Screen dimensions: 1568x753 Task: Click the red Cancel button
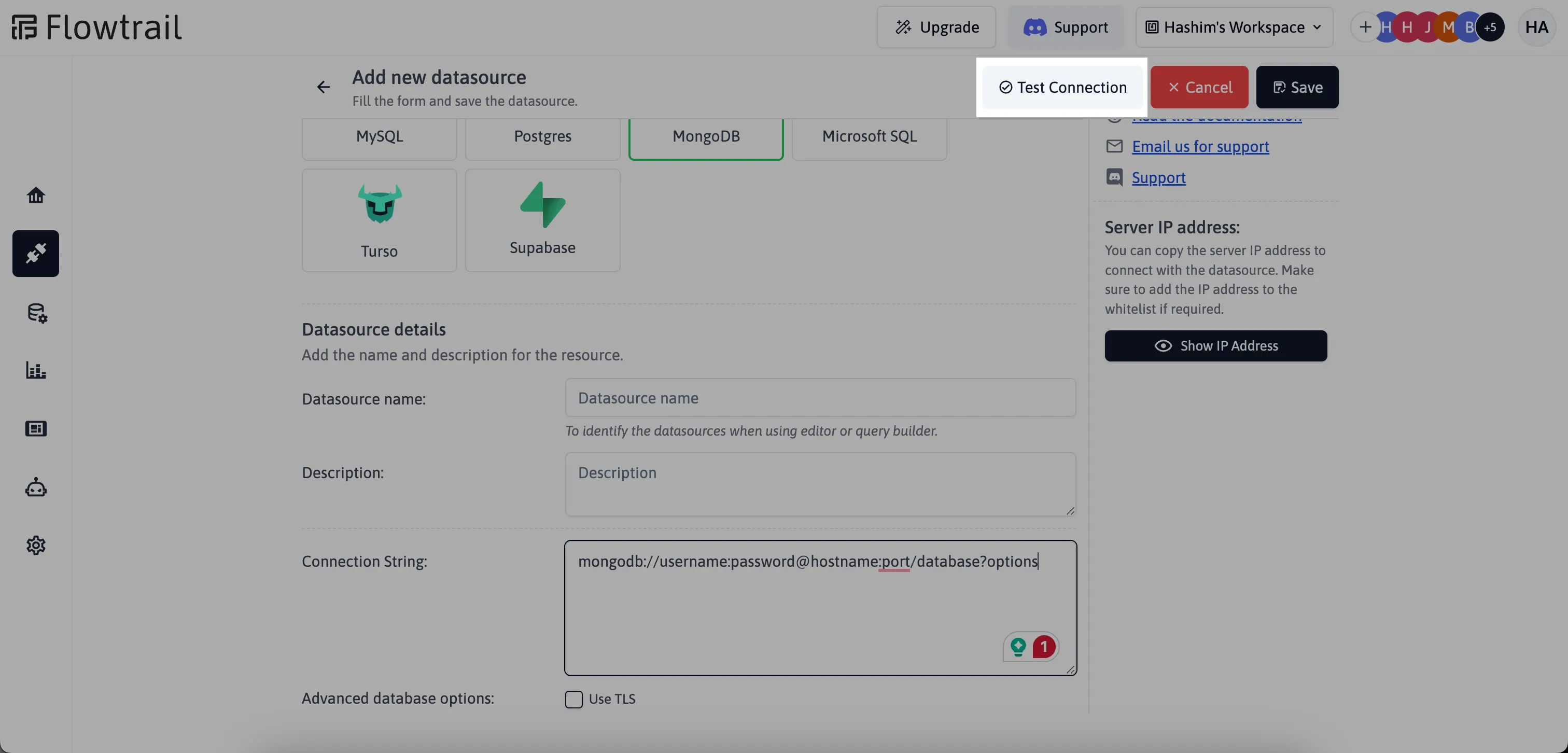[x=1199, y=87]
